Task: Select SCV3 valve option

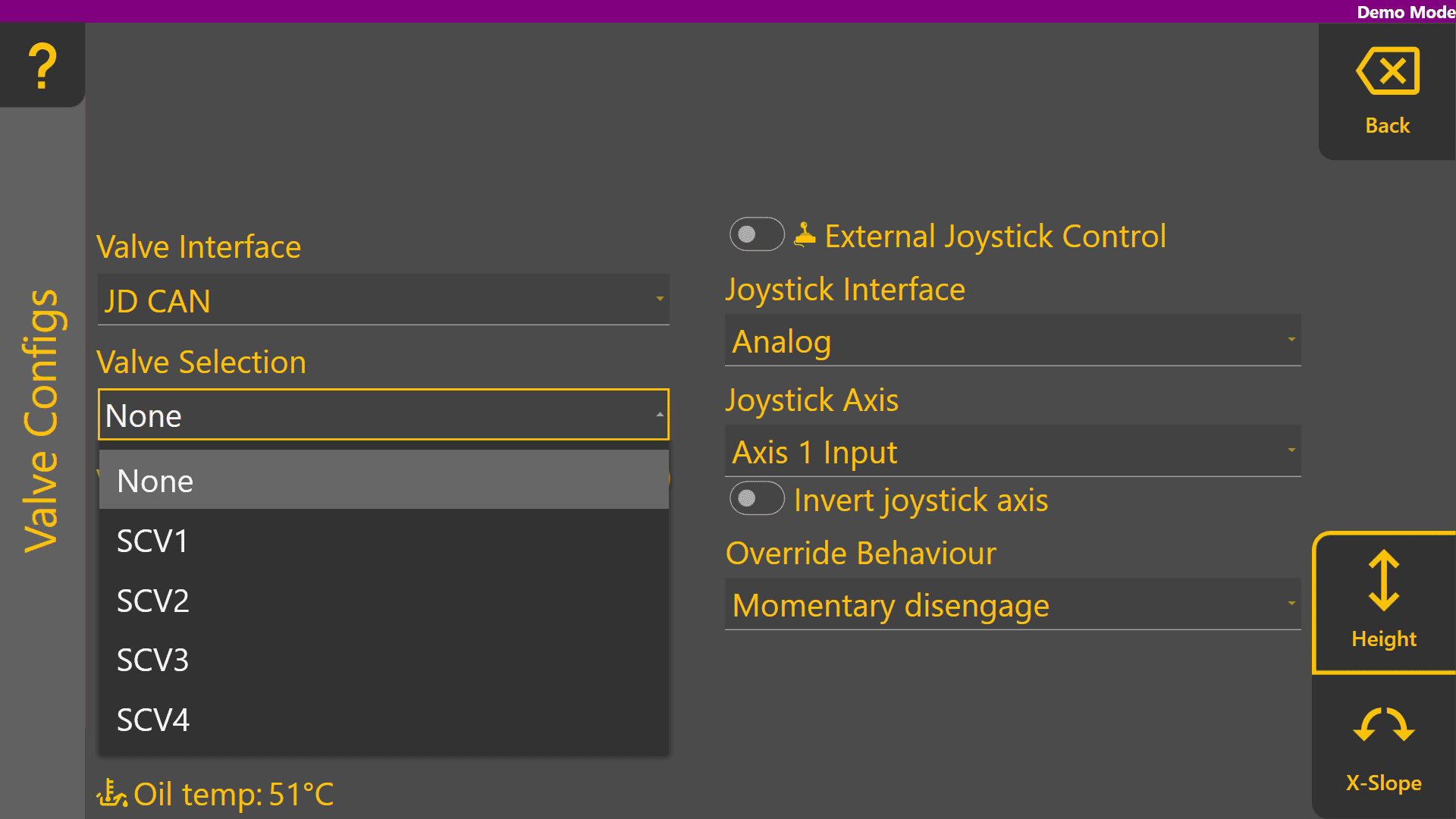Action: coord(383,660)
